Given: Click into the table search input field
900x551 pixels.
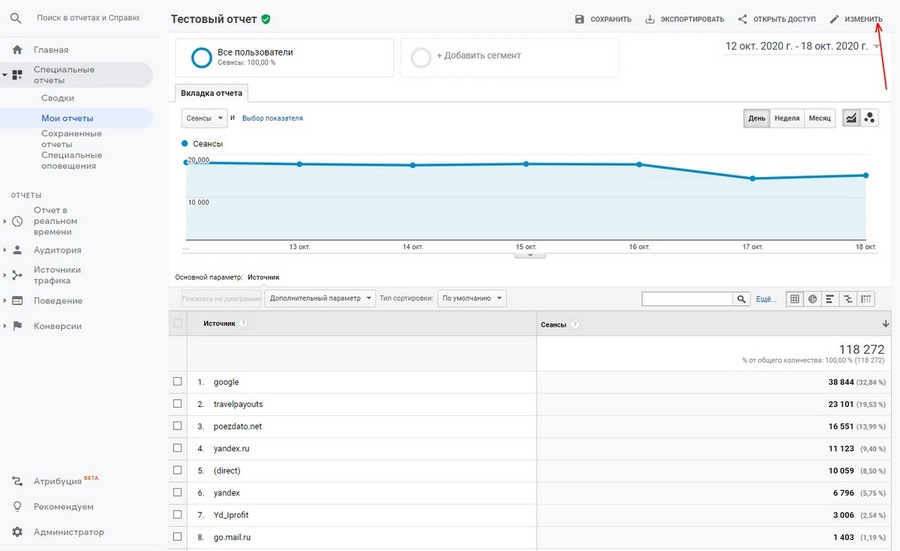Looking at the screenshot, I should point(687,299).
